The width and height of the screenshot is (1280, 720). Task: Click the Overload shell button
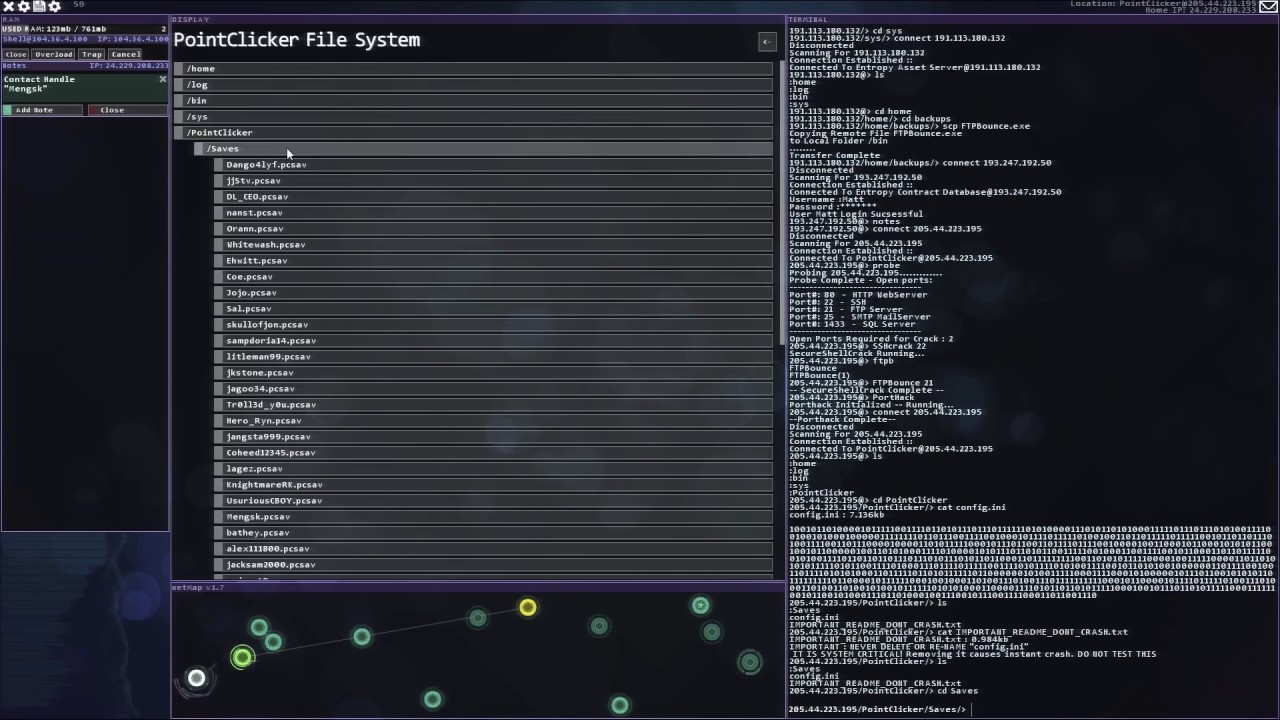54,54
